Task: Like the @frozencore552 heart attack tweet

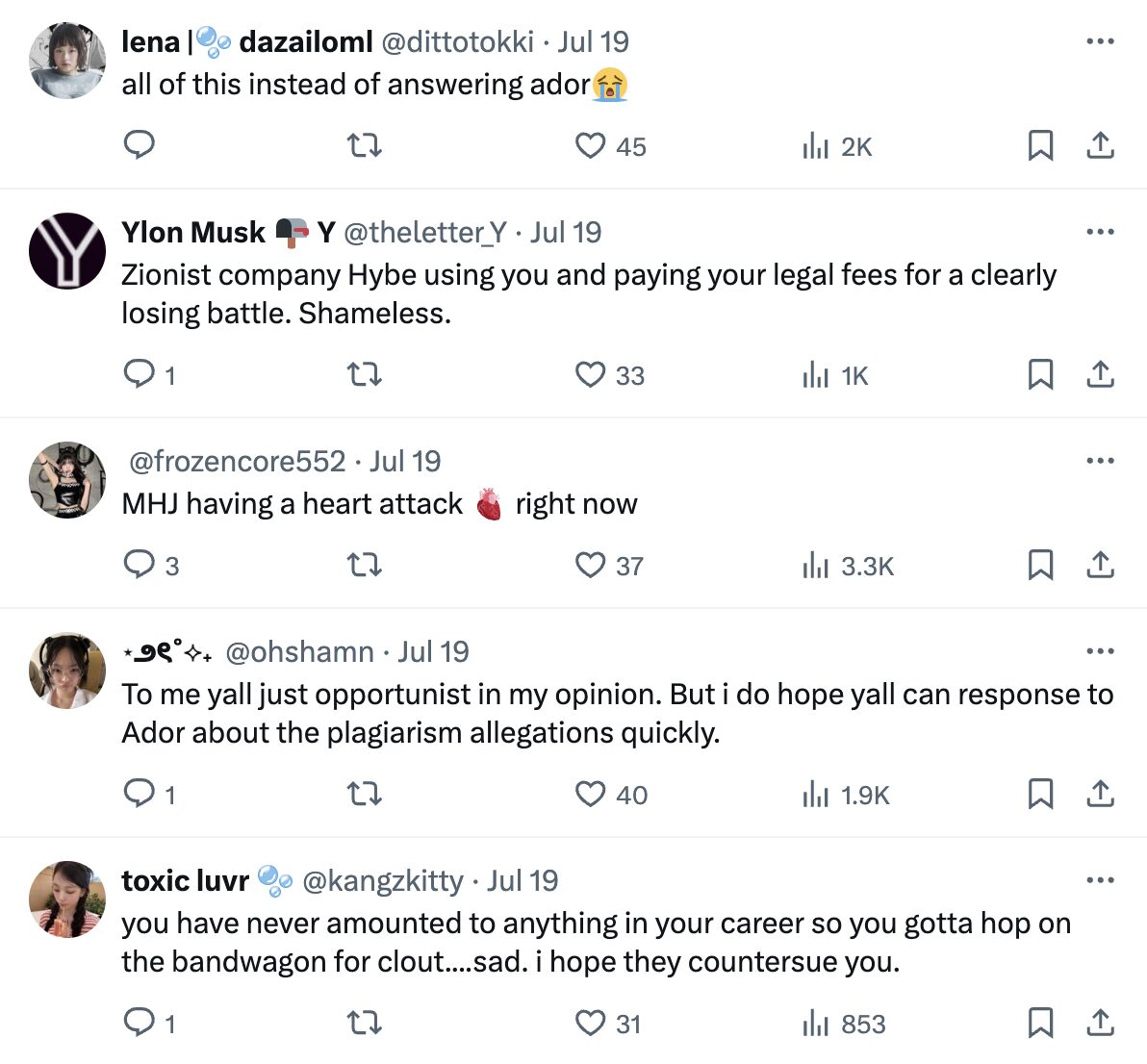Action: tap(590, 565)
